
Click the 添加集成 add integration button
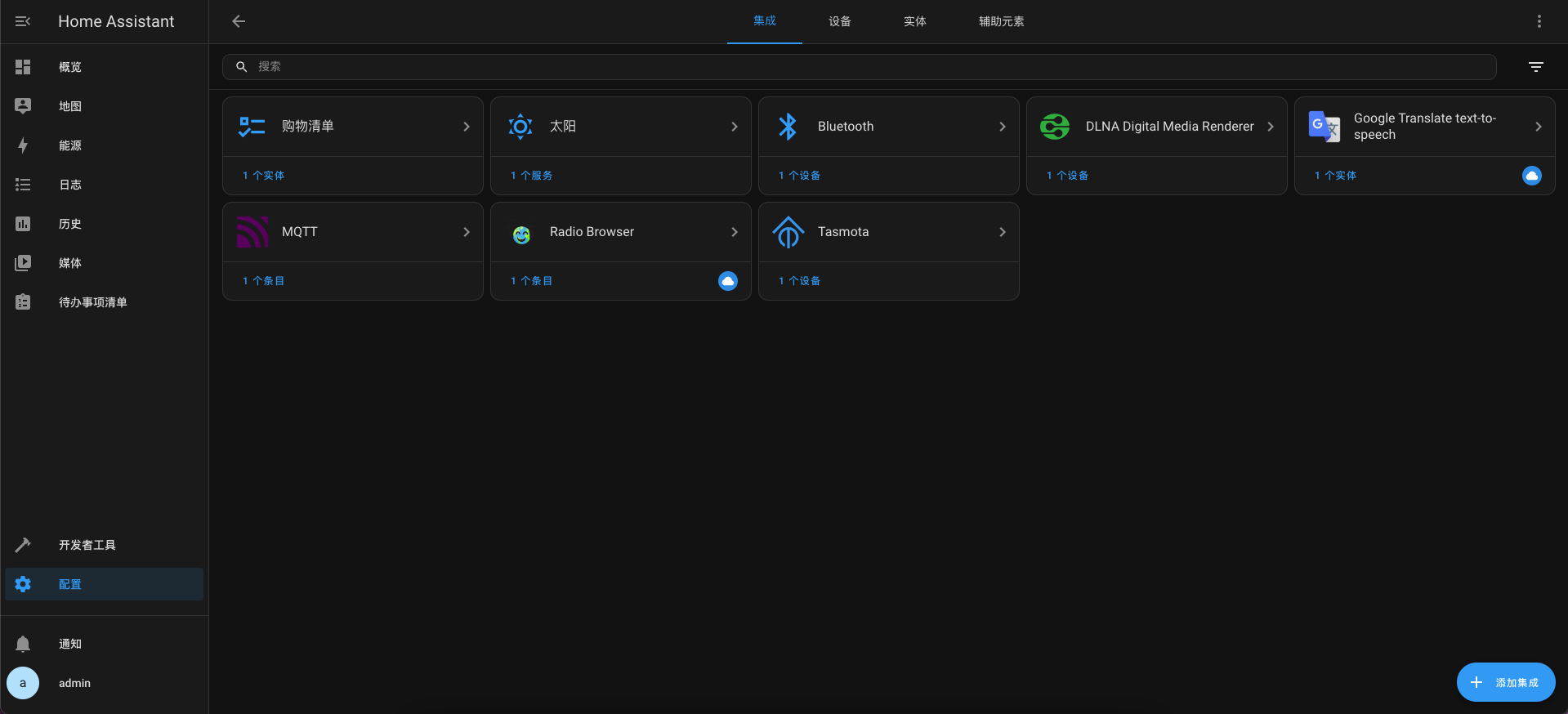pos(1506,682)
